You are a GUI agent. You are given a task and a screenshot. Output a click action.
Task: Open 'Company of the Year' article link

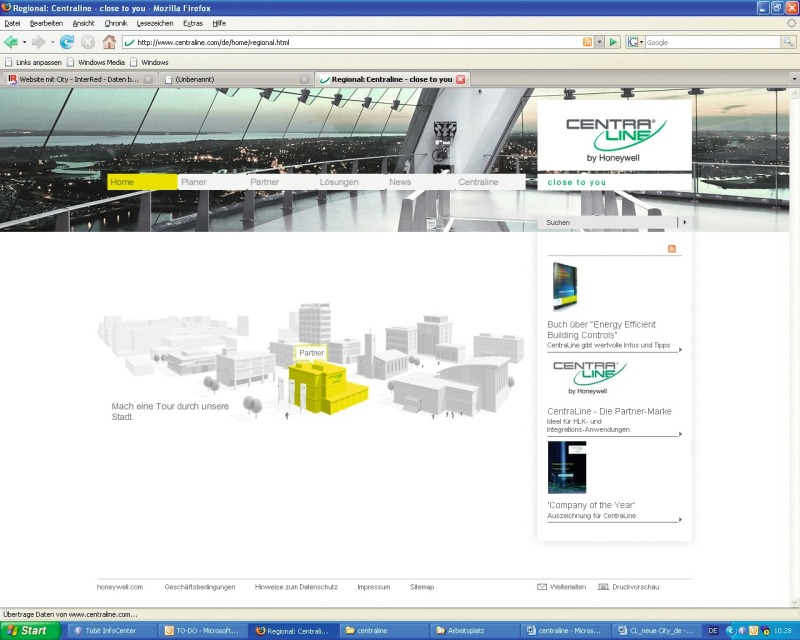591,505
